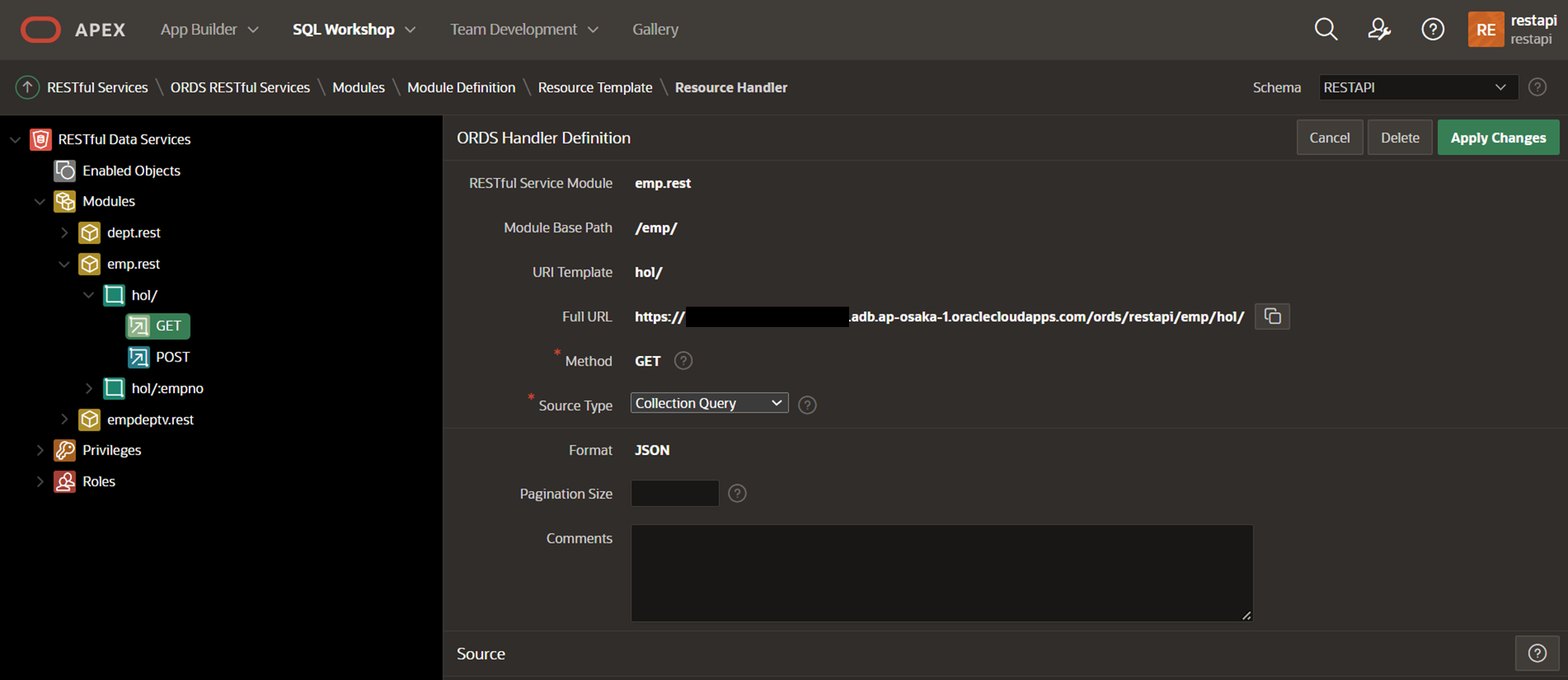The width and height of the screenshot is (1568, 680).
Task: Select the hol/:empno template icon
Action: click(114, 388)
